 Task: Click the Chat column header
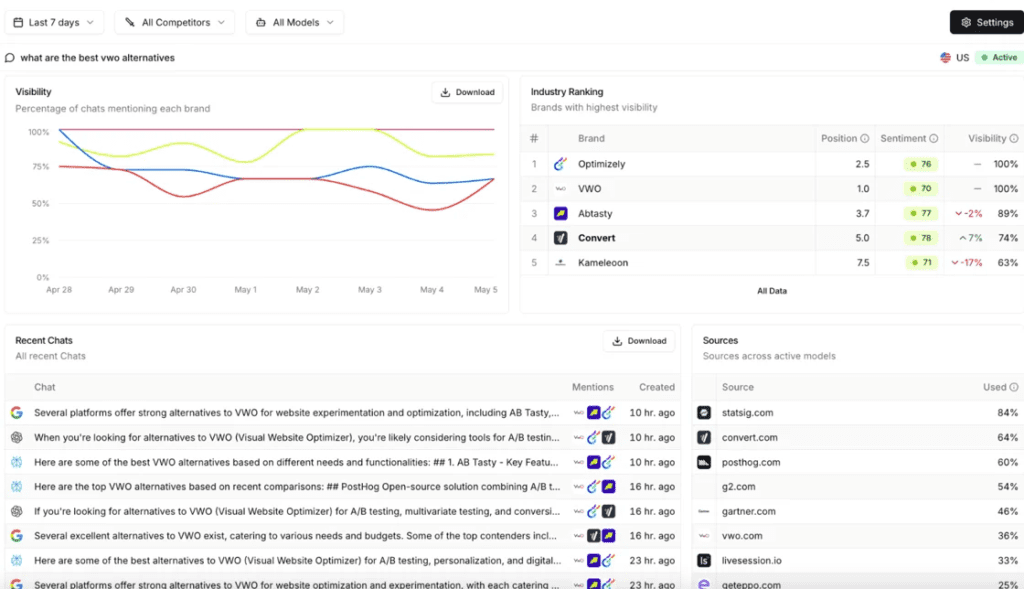click(44, 387)
